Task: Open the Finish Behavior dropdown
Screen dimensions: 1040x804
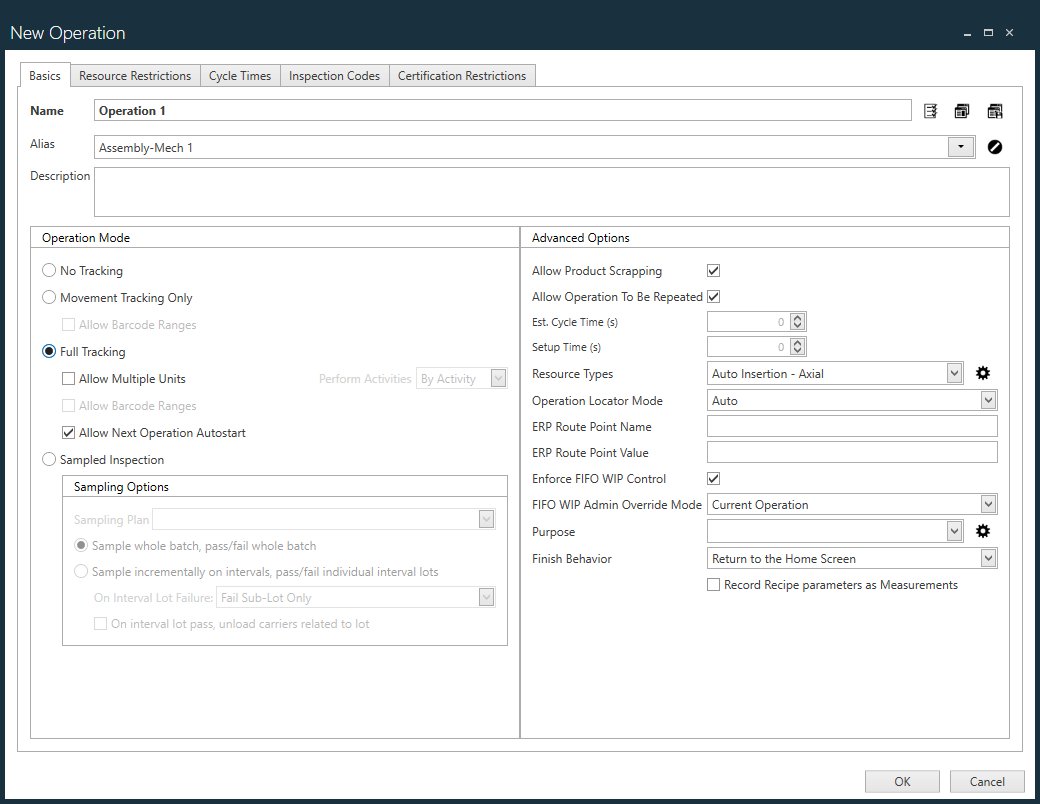Action: (x=989, y=557)
